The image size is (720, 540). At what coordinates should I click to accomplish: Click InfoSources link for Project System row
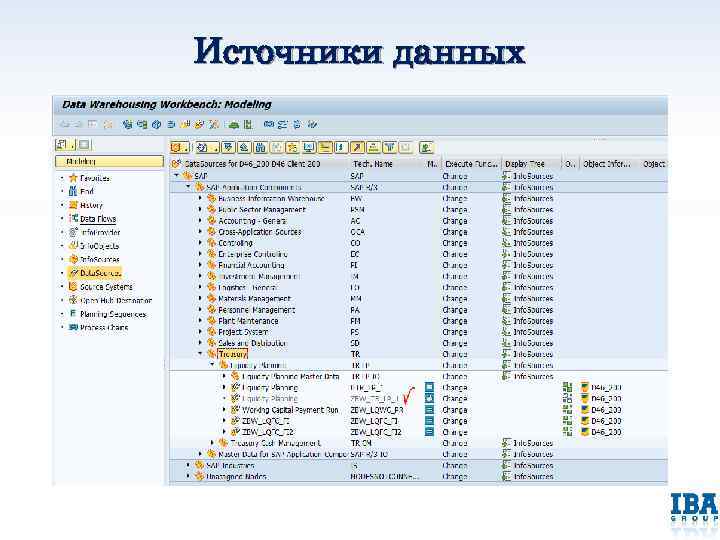click(533, 332)
